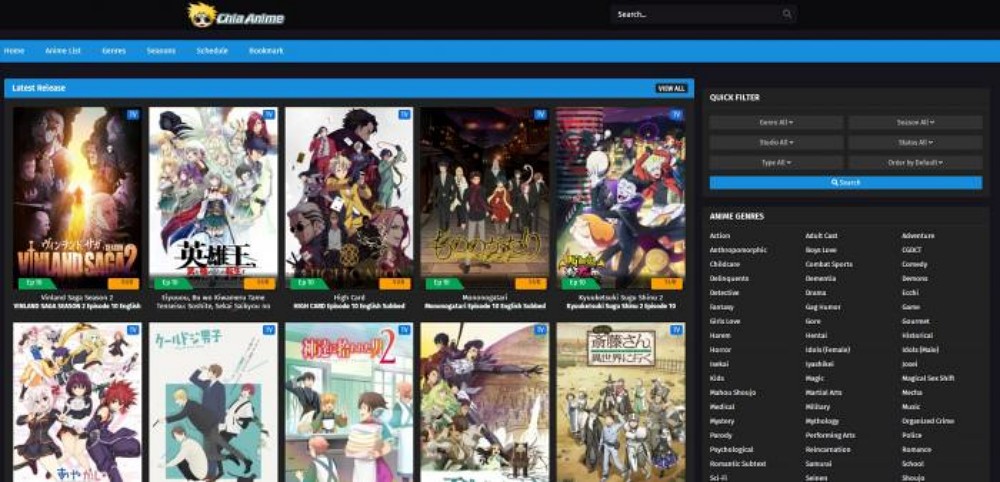Click orange badge on High Card poster

click(396, 283)
